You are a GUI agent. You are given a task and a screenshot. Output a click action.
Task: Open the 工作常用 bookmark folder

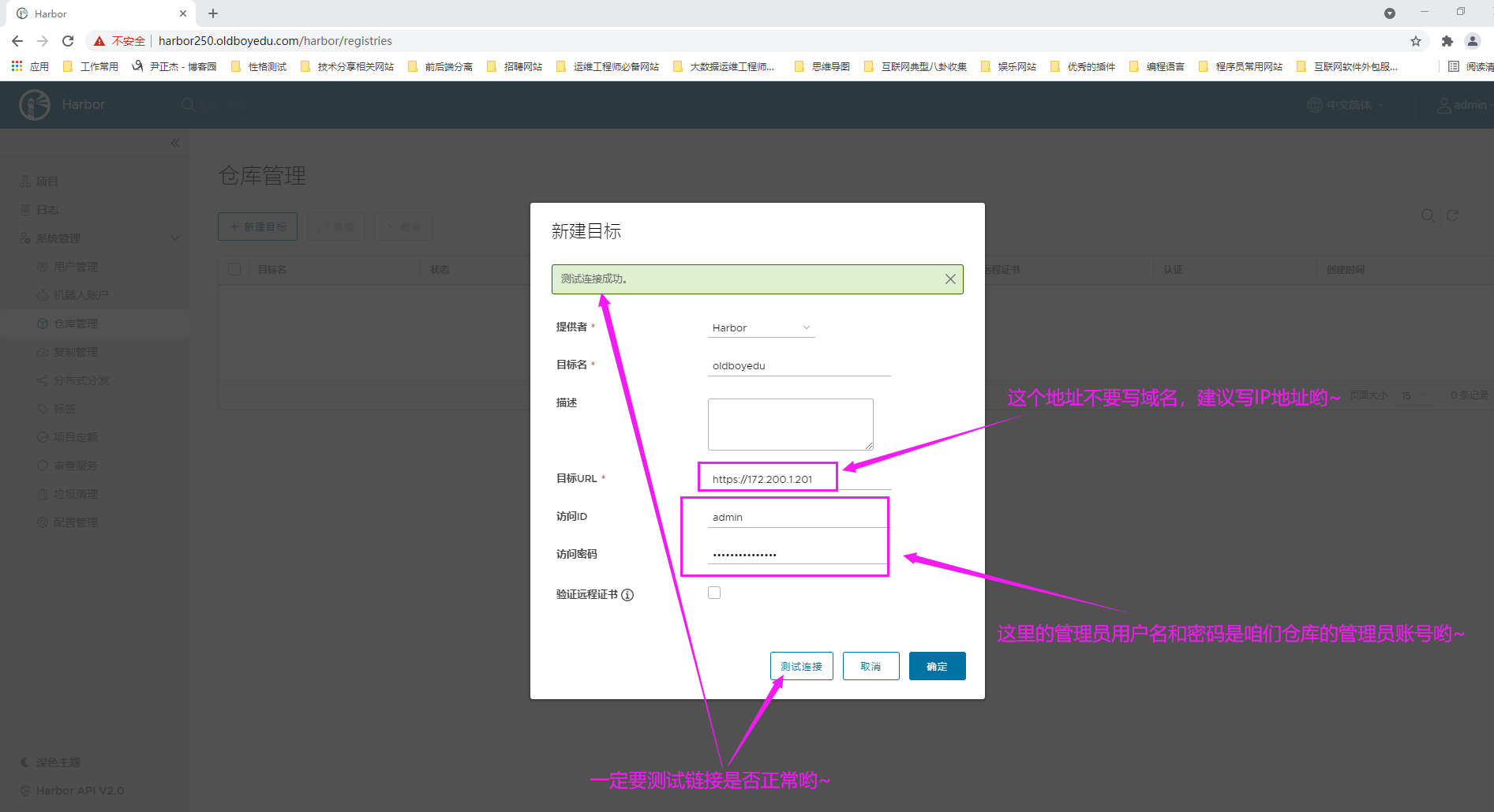(91, 66)
